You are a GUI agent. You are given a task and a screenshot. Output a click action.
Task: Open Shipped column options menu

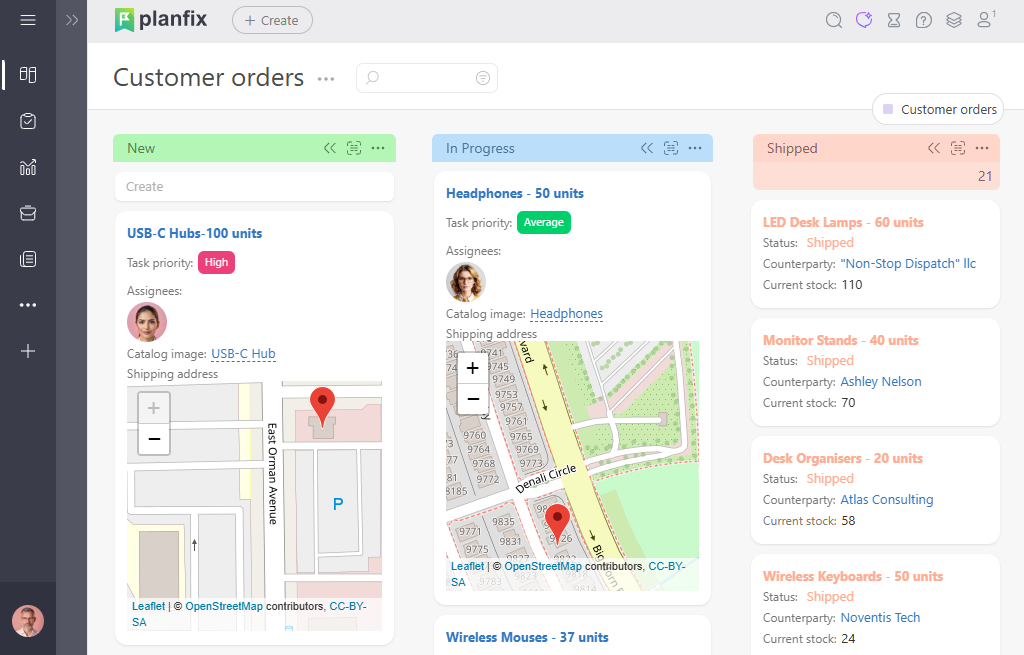[x=982, y=148]
